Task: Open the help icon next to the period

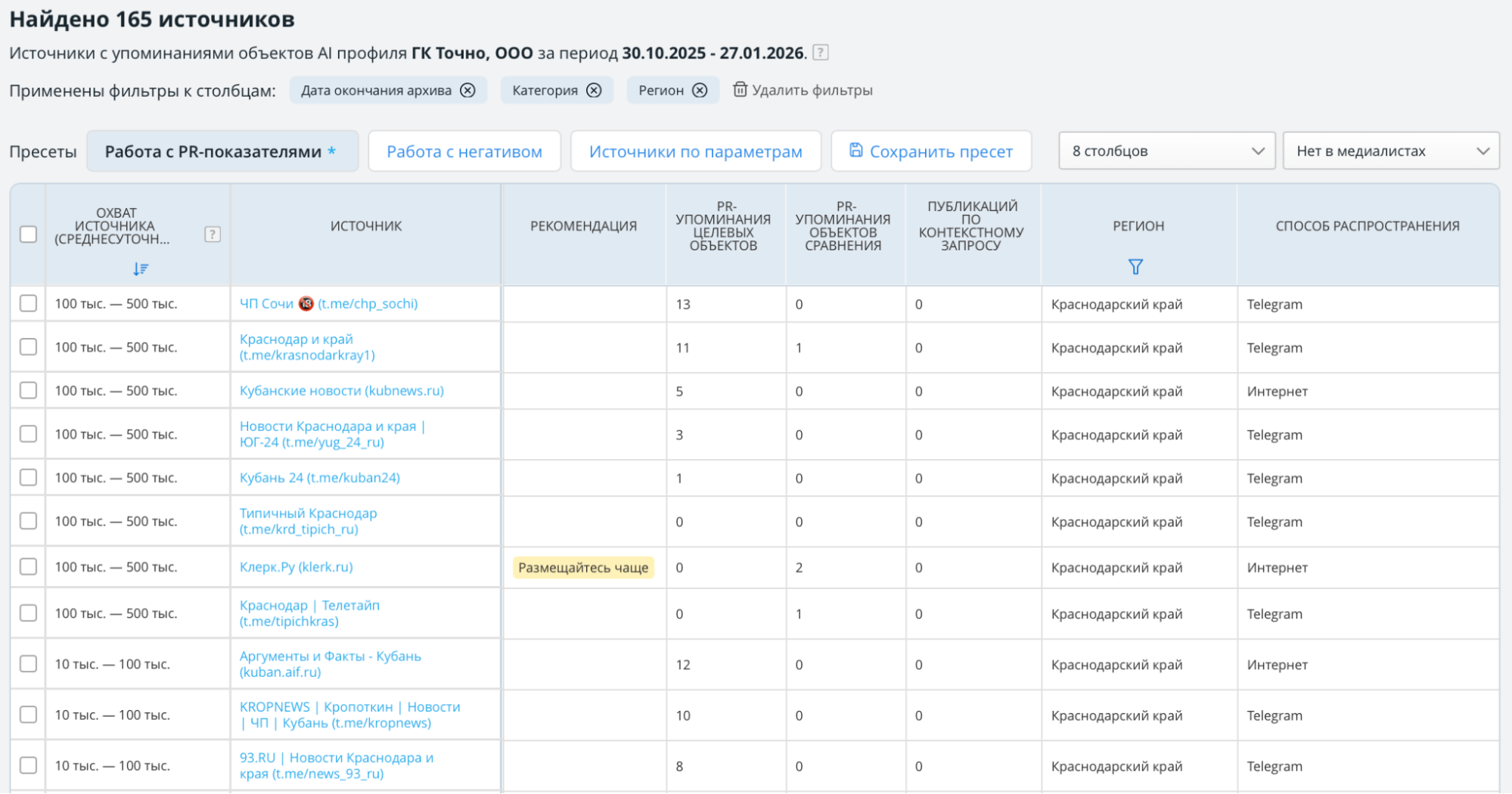Action: tap(821, 53)
